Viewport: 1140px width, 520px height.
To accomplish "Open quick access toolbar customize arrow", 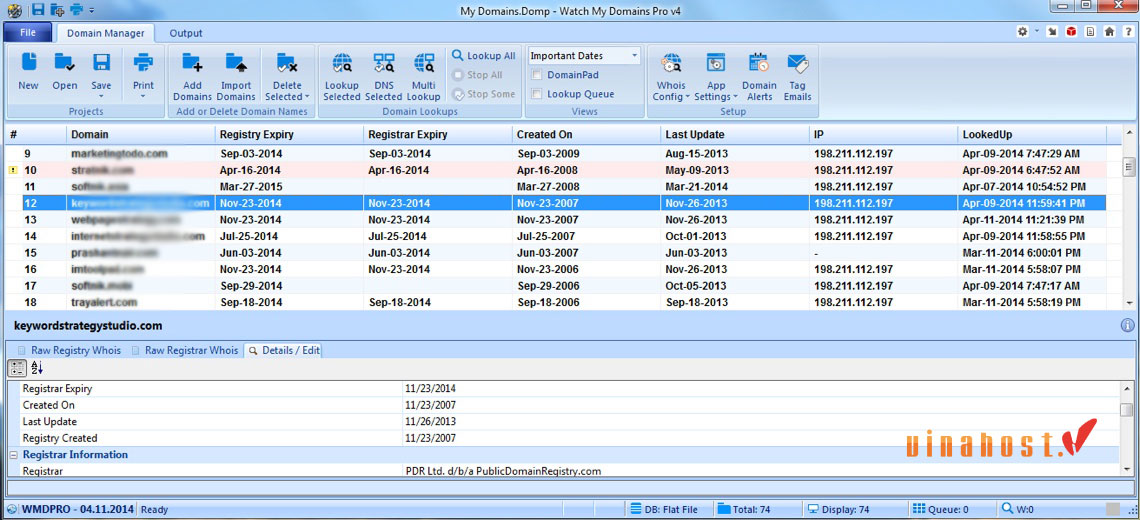I will click(91, 10).
